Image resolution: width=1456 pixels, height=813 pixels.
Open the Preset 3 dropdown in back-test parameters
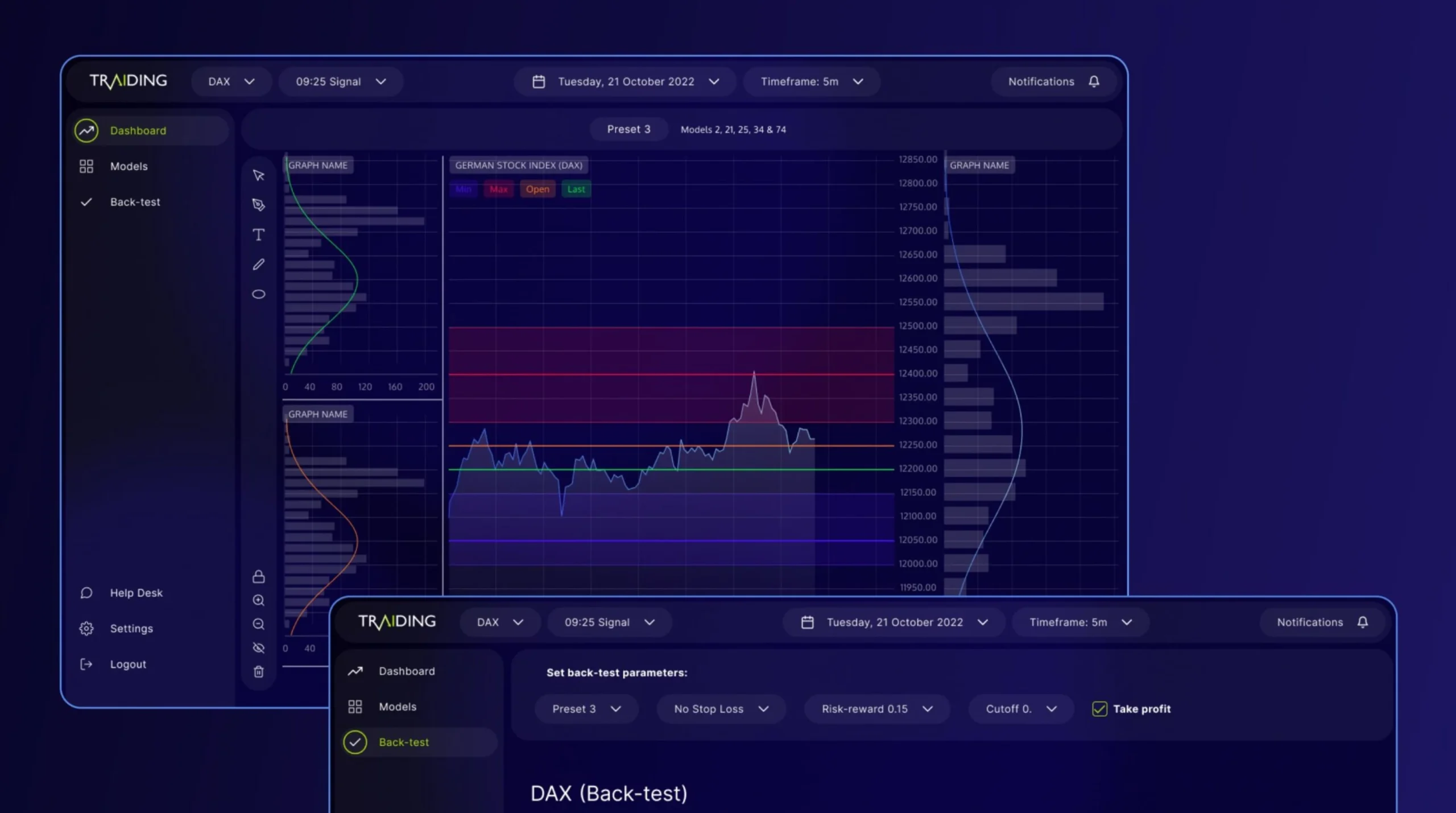pyautogui.click(x=586, y=709)
